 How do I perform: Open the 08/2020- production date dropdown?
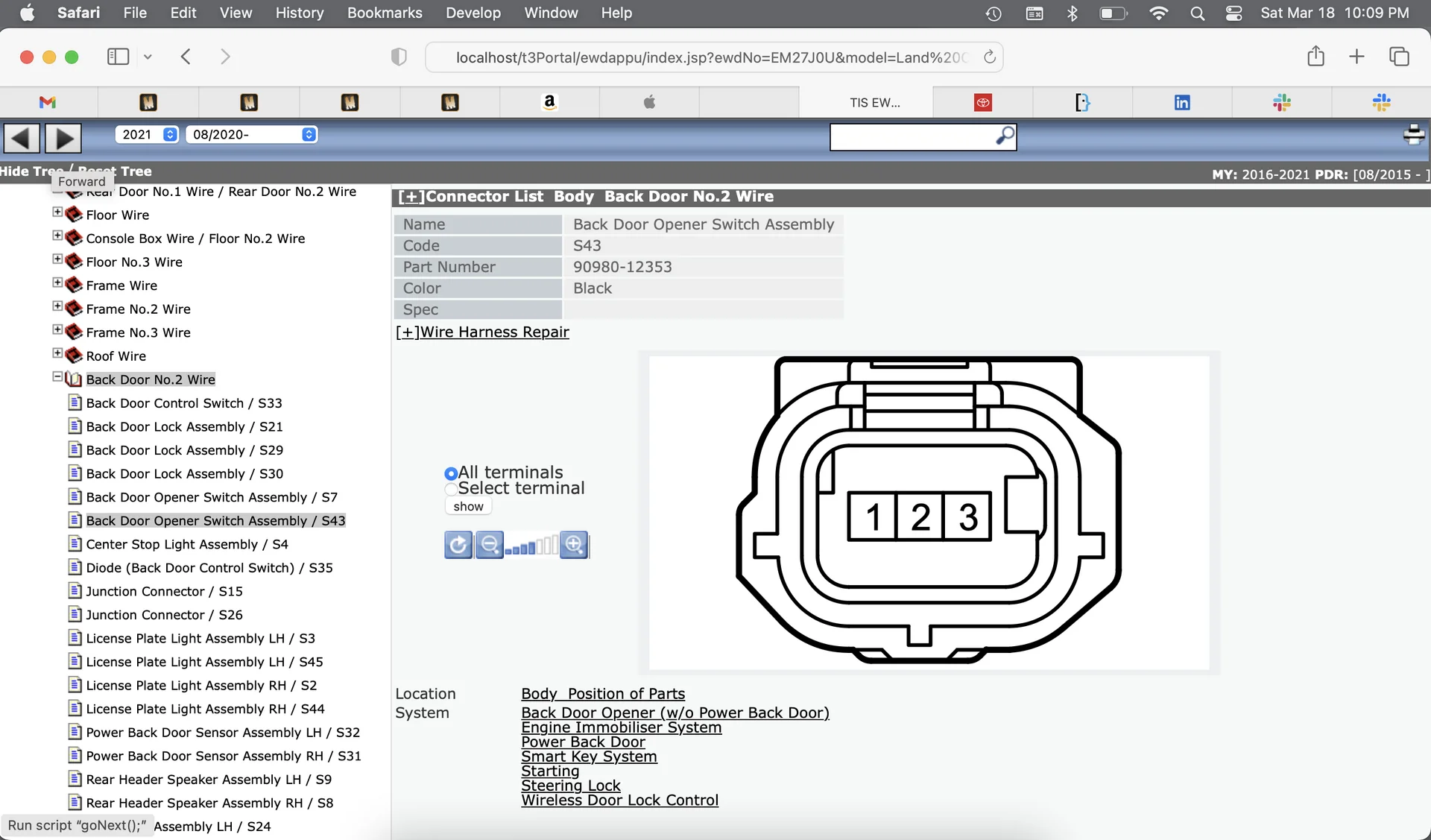[x=252, y=134]
